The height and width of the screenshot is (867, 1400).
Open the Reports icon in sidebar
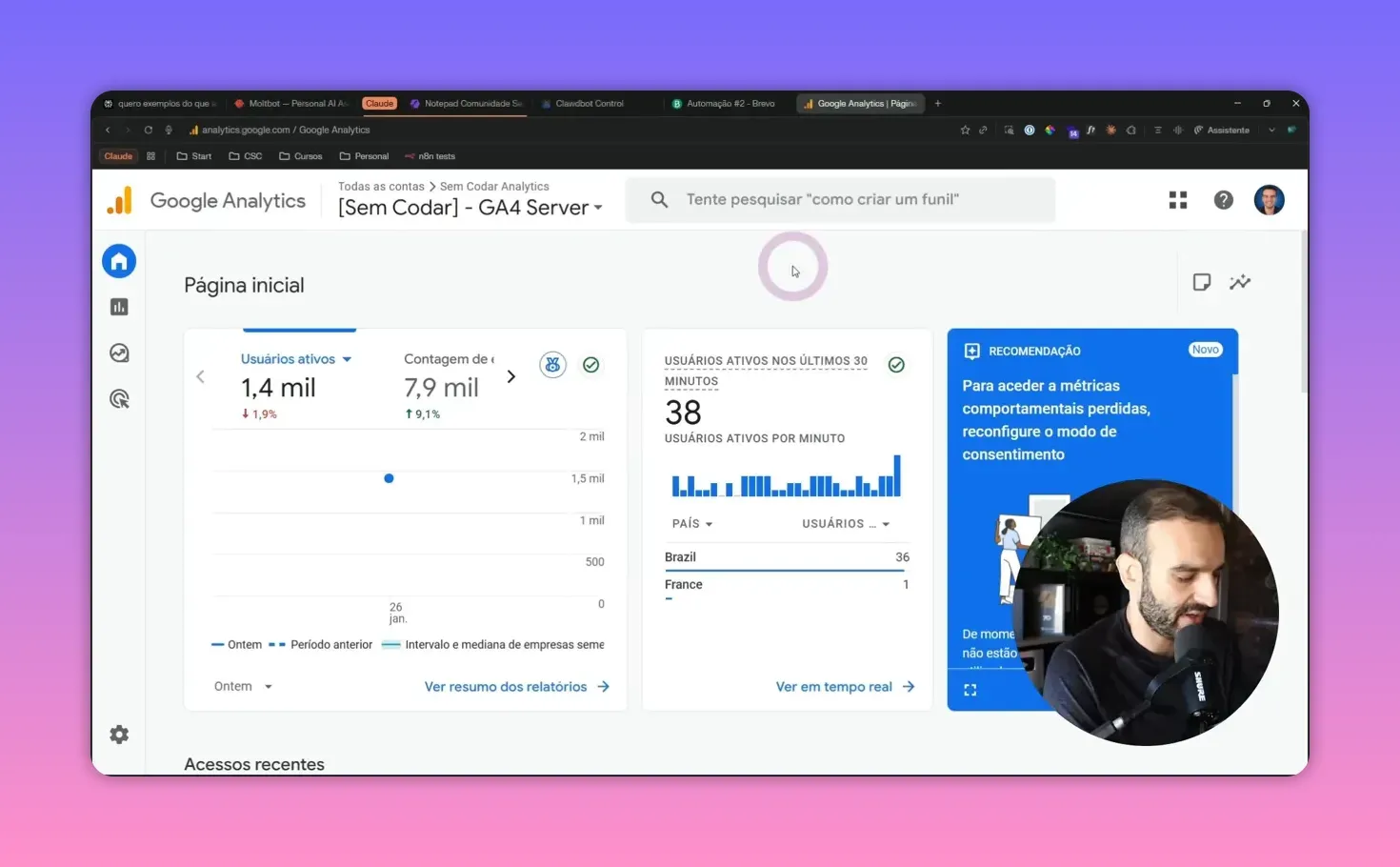click(119, 307)
